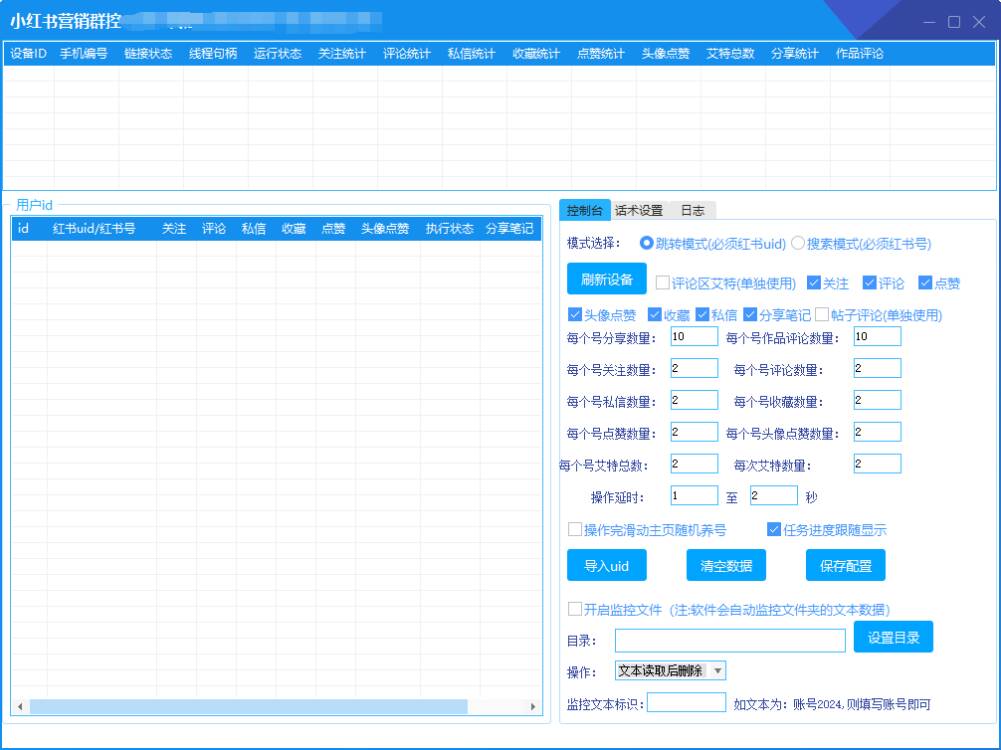Screen dimensions: 1001x750
Task: Click 保存配置 to save settings
Action: [843, 565]
